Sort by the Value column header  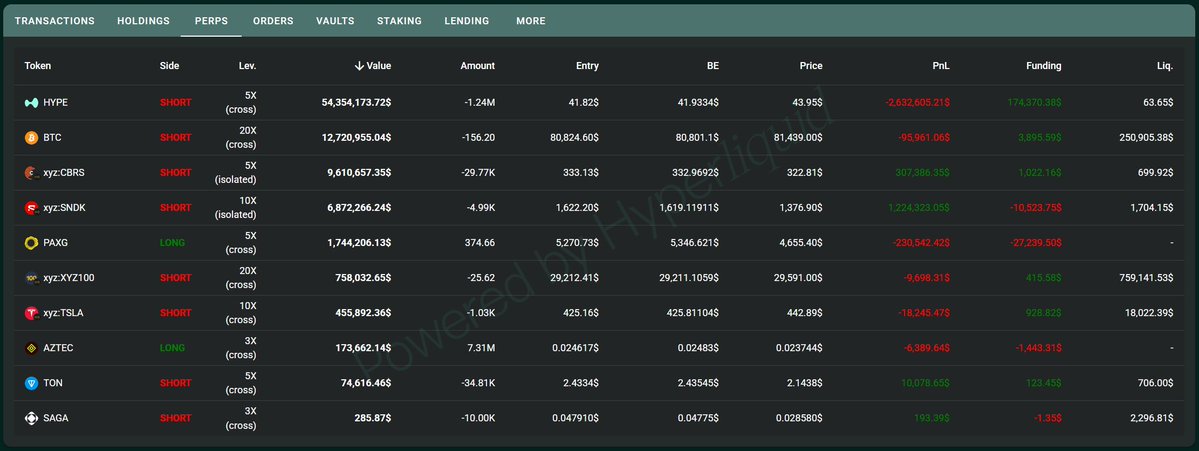372,66
